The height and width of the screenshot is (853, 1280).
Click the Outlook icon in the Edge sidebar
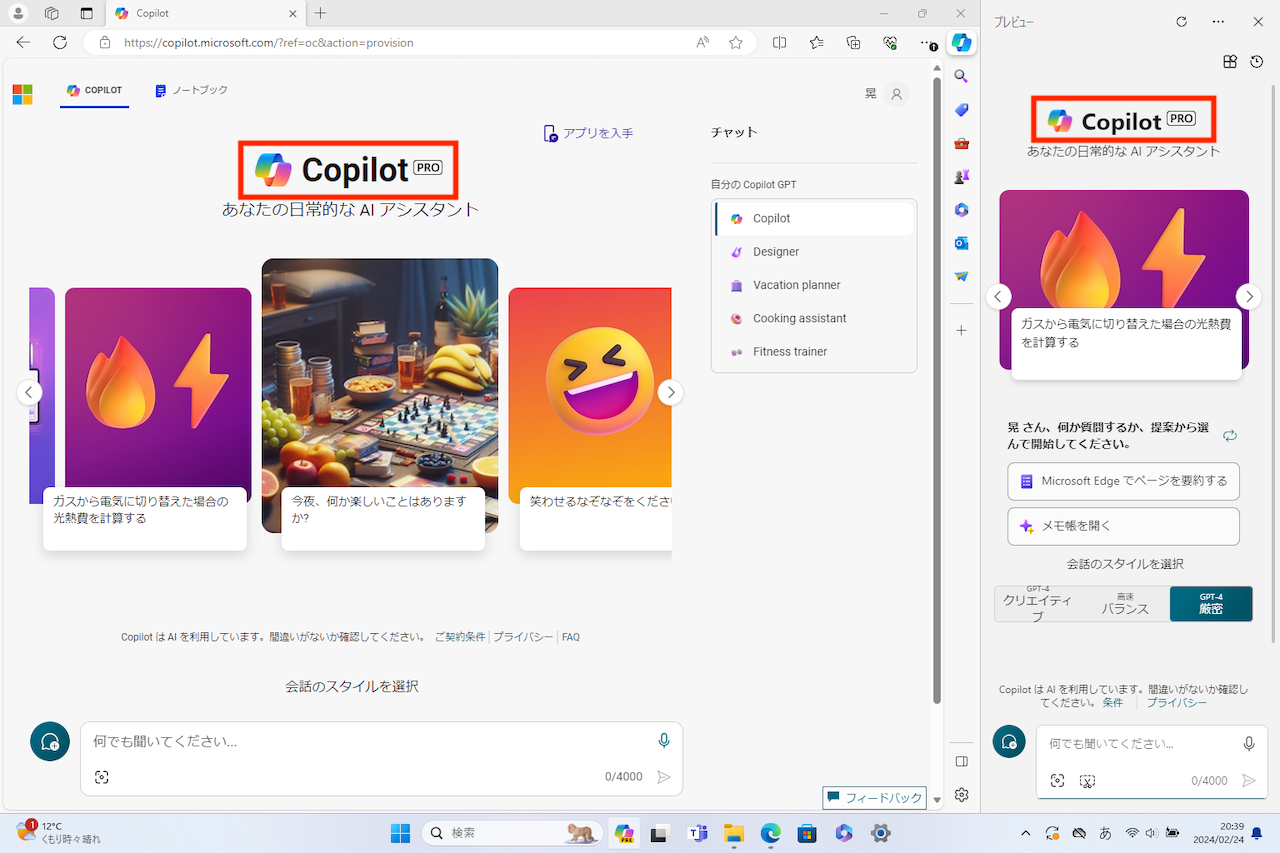(x=961, y=243)
